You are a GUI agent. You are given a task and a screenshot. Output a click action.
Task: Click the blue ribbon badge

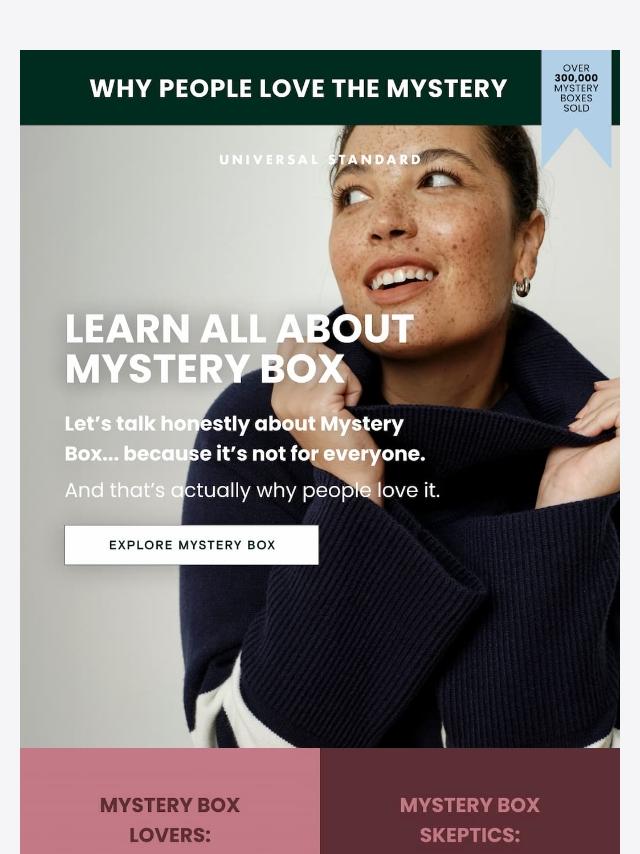pyautogui.click(x=576, y=108)
